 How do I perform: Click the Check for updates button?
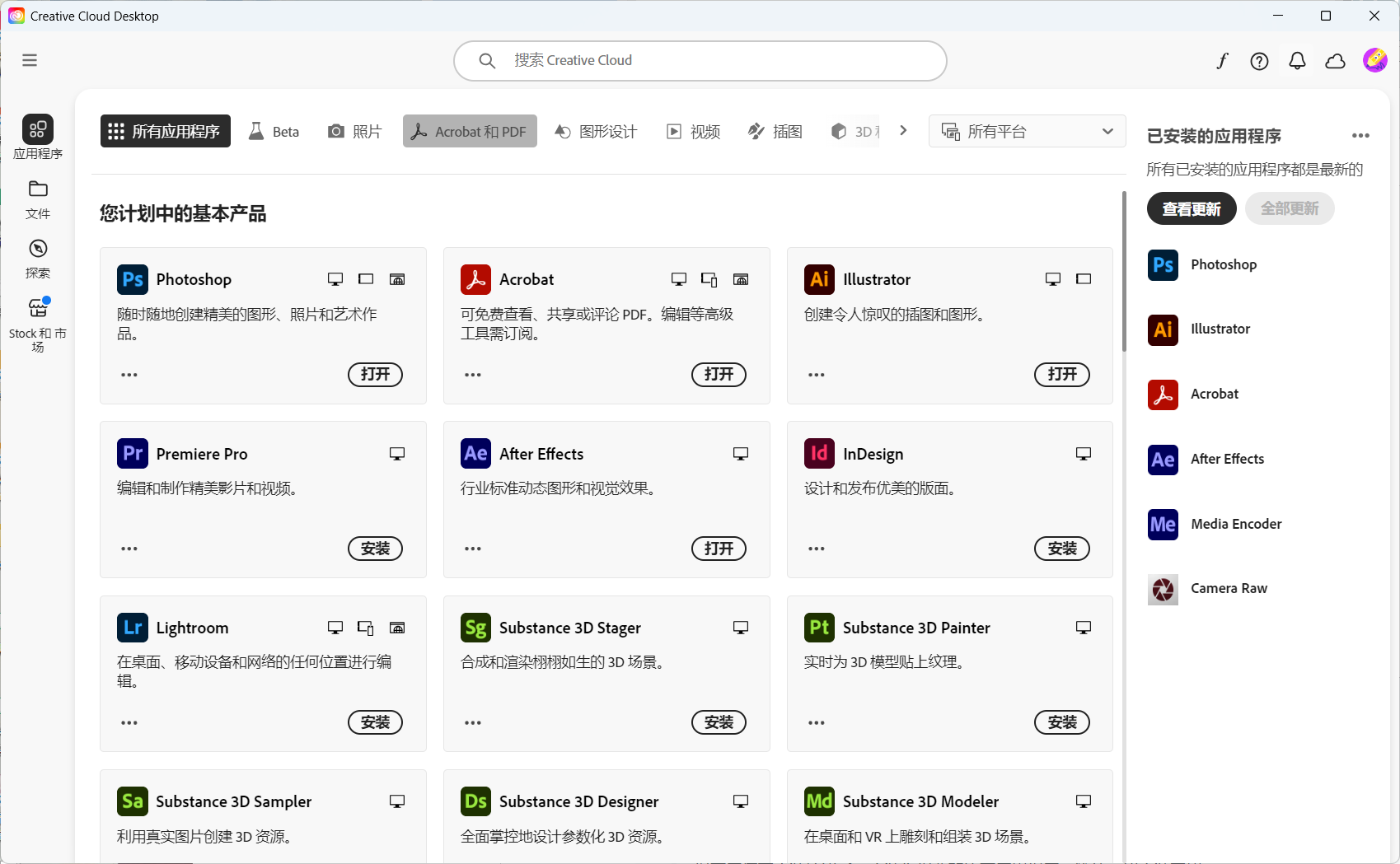click(x=1192, y=208)
